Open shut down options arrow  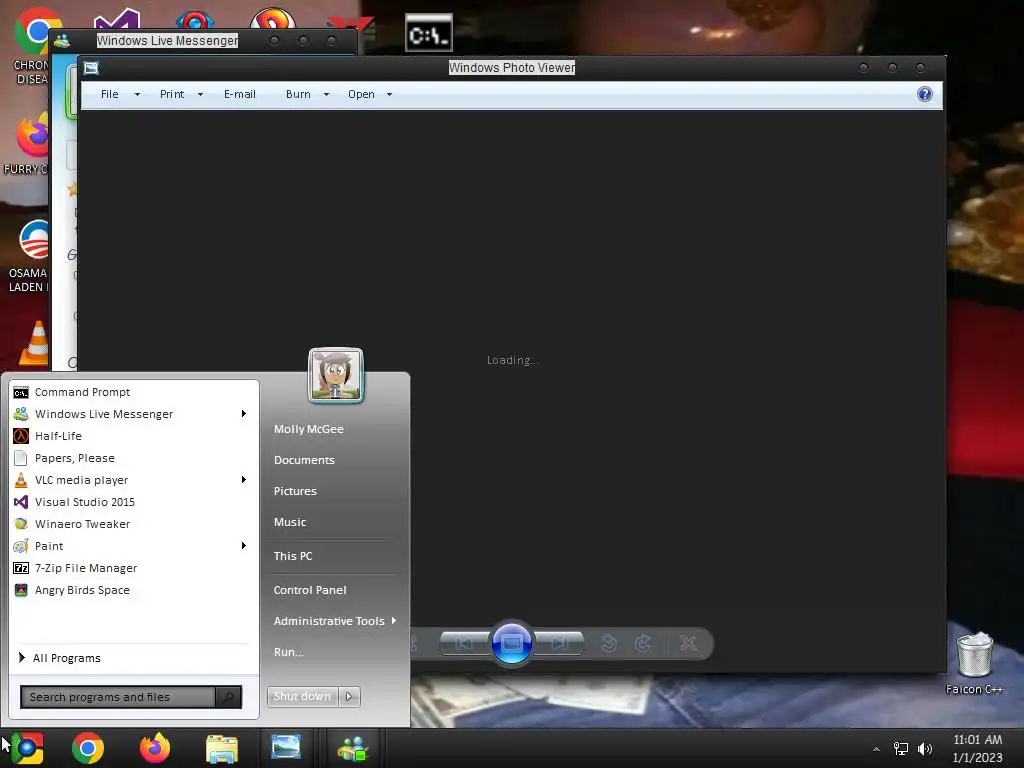click(349, 697)
